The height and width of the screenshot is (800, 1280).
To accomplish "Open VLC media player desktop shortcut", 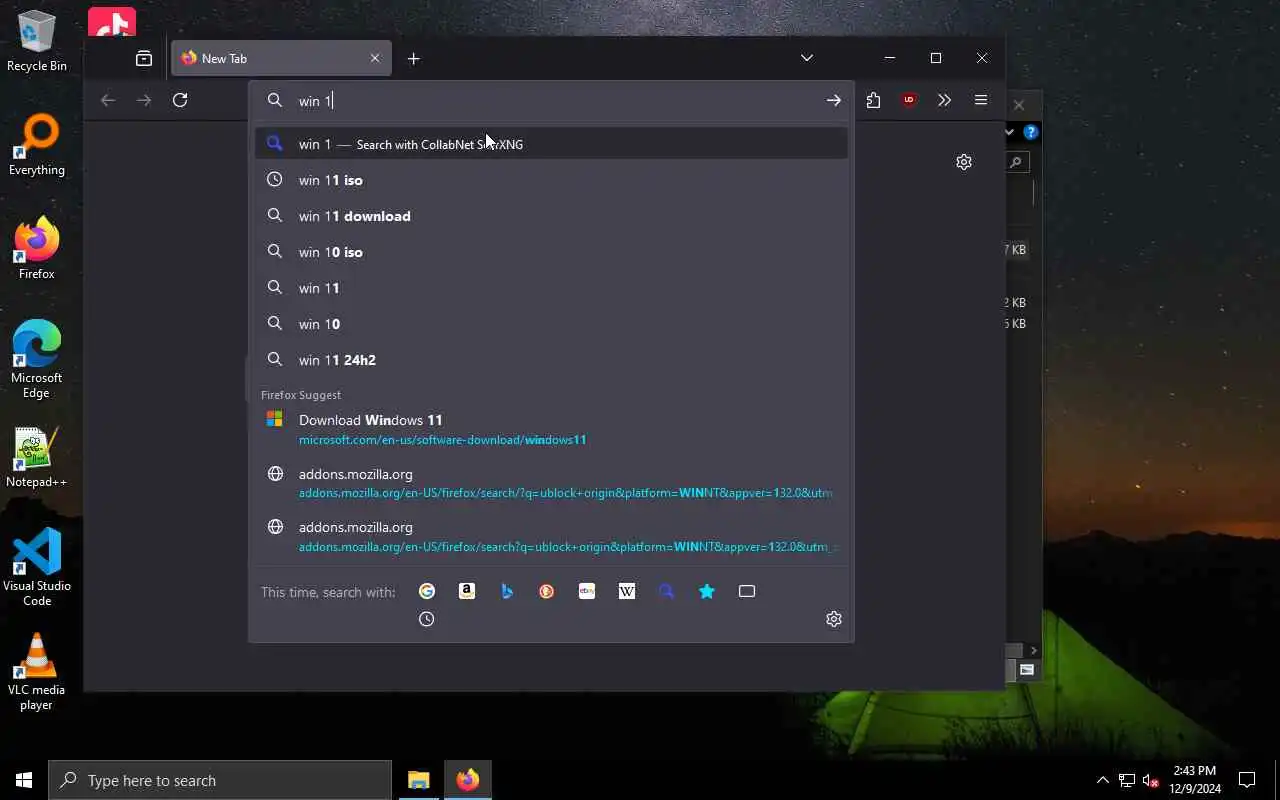I will point(37,672).
